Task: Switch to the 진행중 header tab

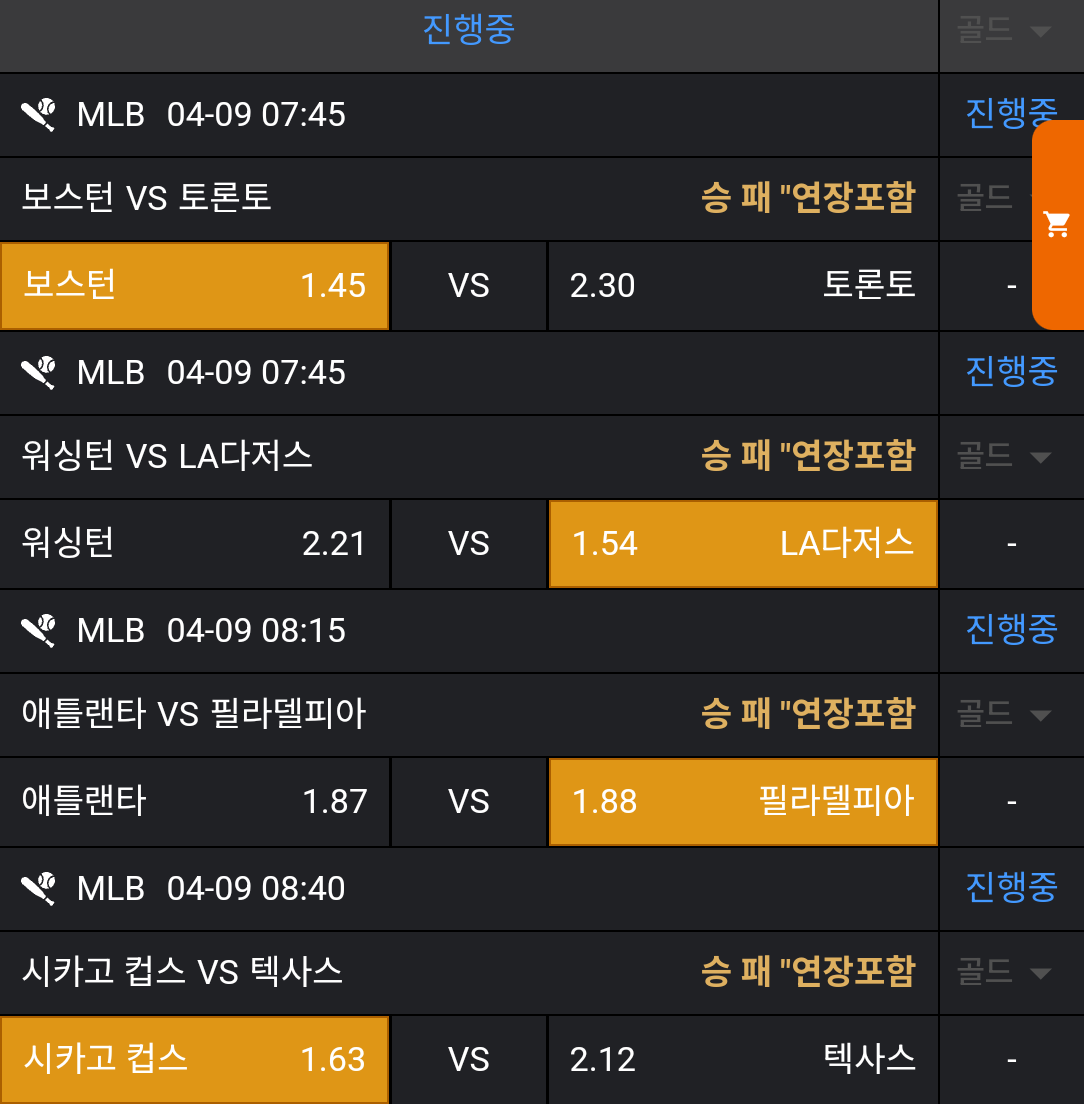Action: click(x=468, y=31)
